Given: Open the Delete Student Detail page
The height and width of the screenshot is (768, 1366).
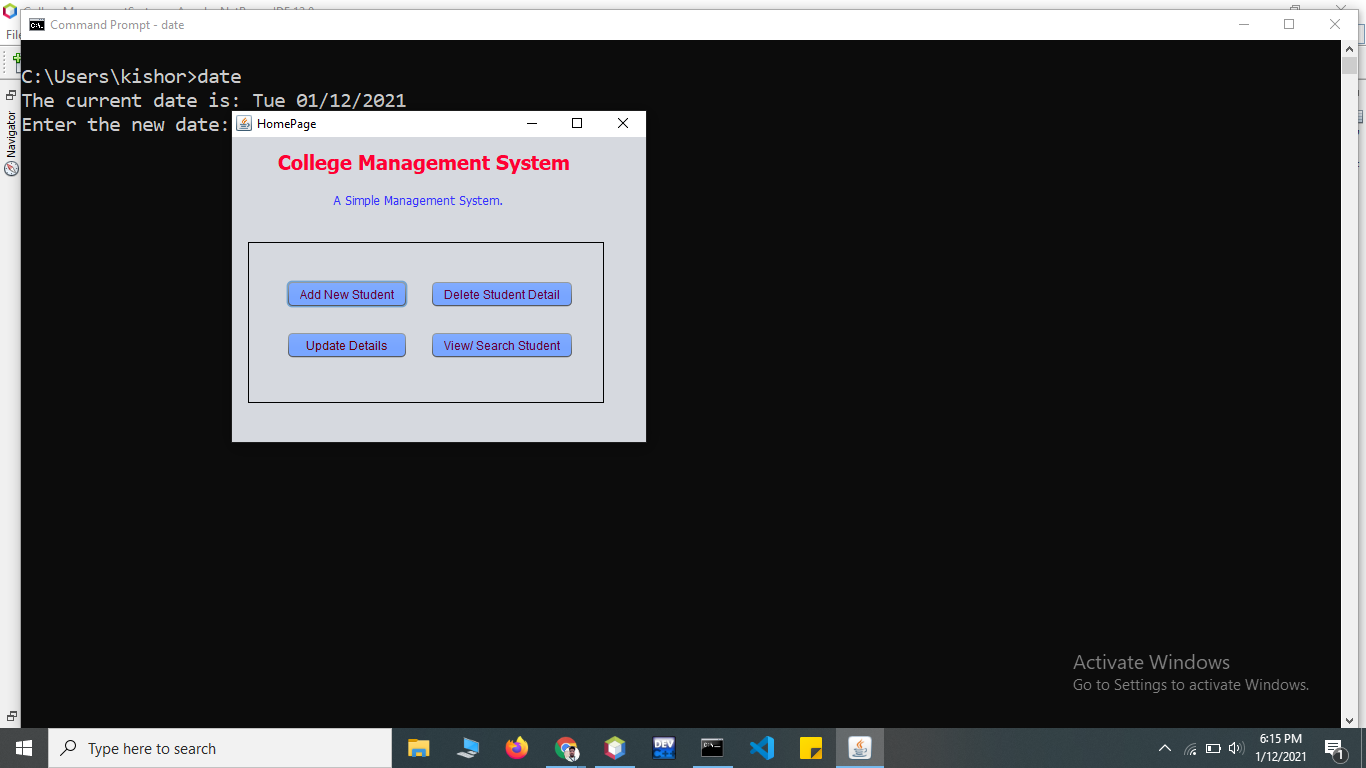Looking at the screenshot, I should [502, 294].
